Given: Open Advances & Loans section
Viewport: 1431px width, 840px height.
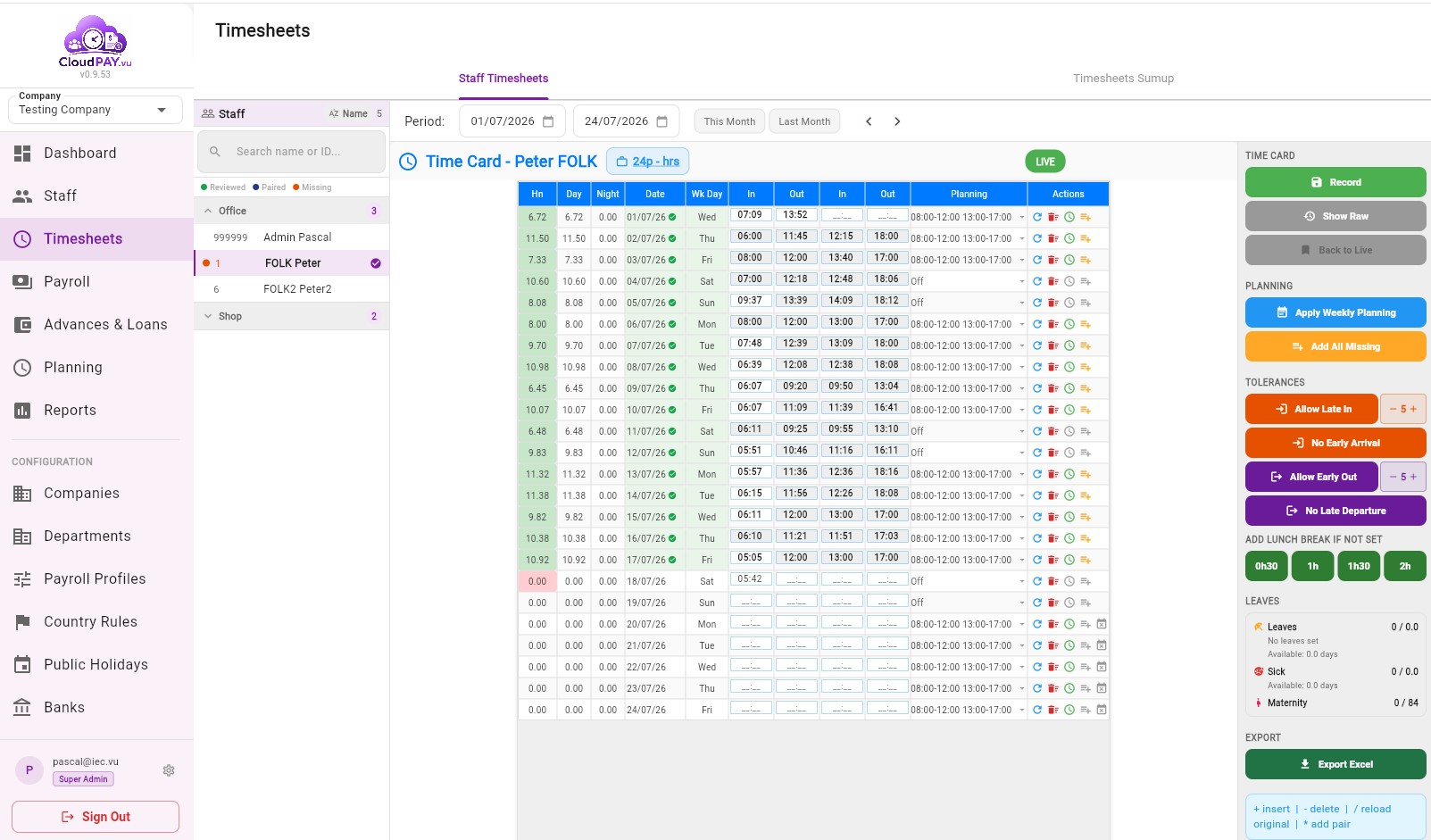Looking at the screenshot, I should point(96,324).
